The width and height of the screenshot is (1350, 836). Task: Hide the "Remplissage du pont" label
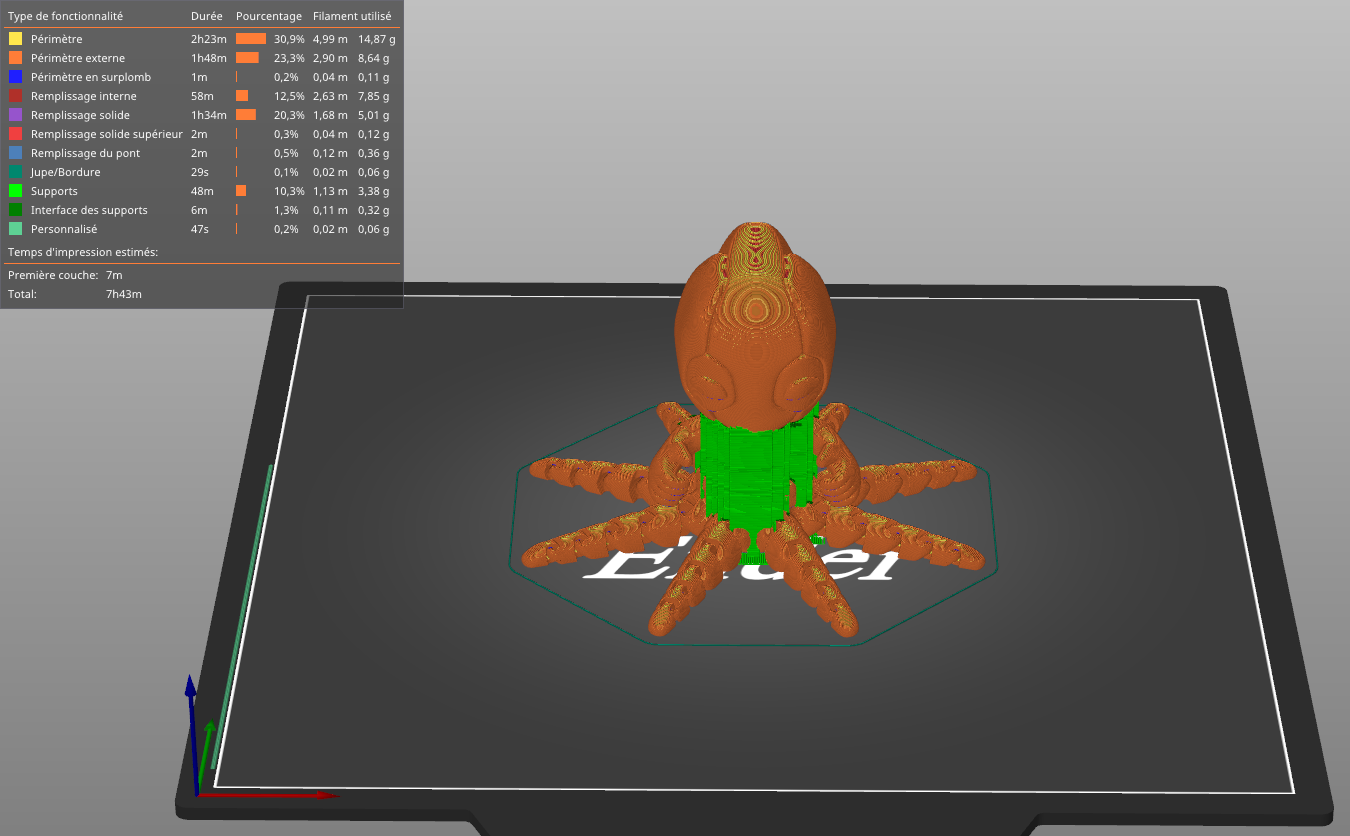pos(85,153)
